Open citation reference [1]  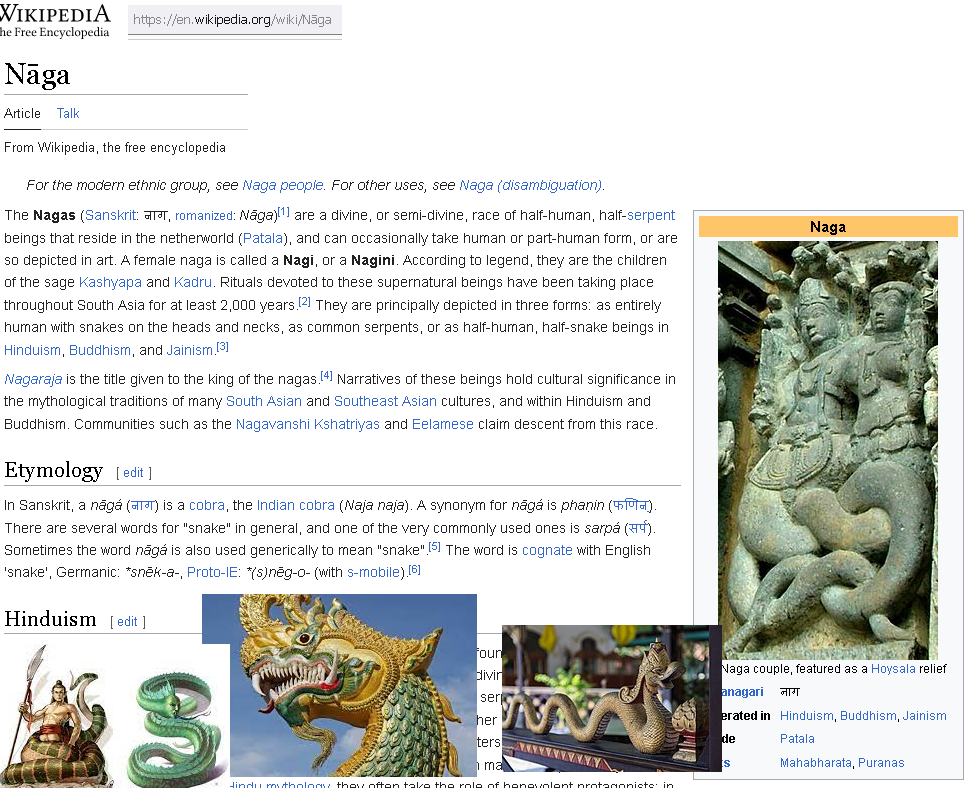(283, 212)
